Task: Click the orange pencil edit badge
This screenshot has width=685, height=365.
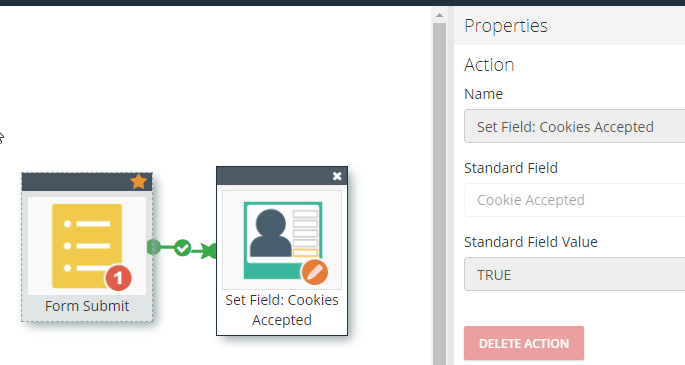Action: pyautogui.click(x=315, y=272)
